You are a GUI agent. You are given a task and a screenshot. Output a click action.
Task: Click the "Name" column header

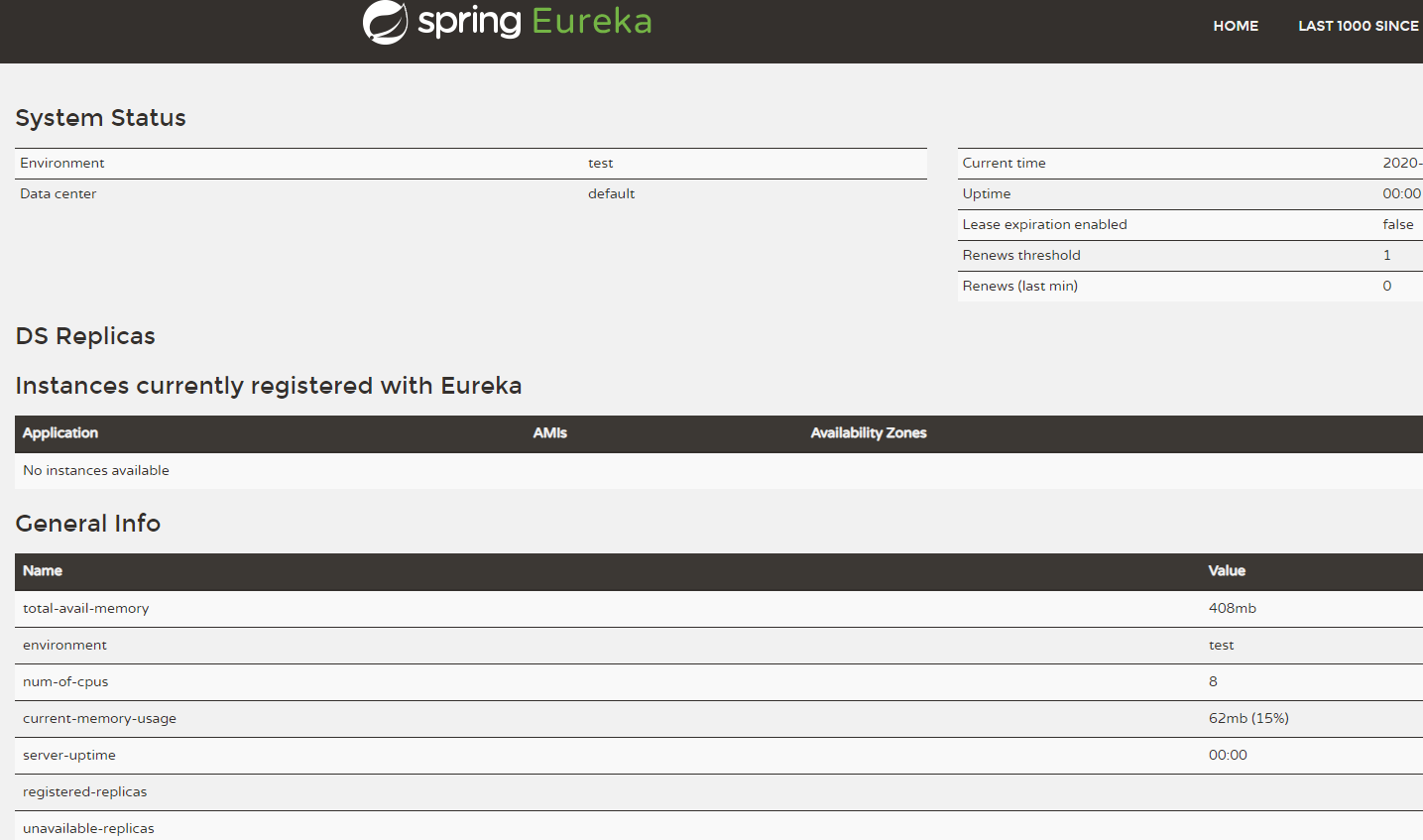(43, 571)
